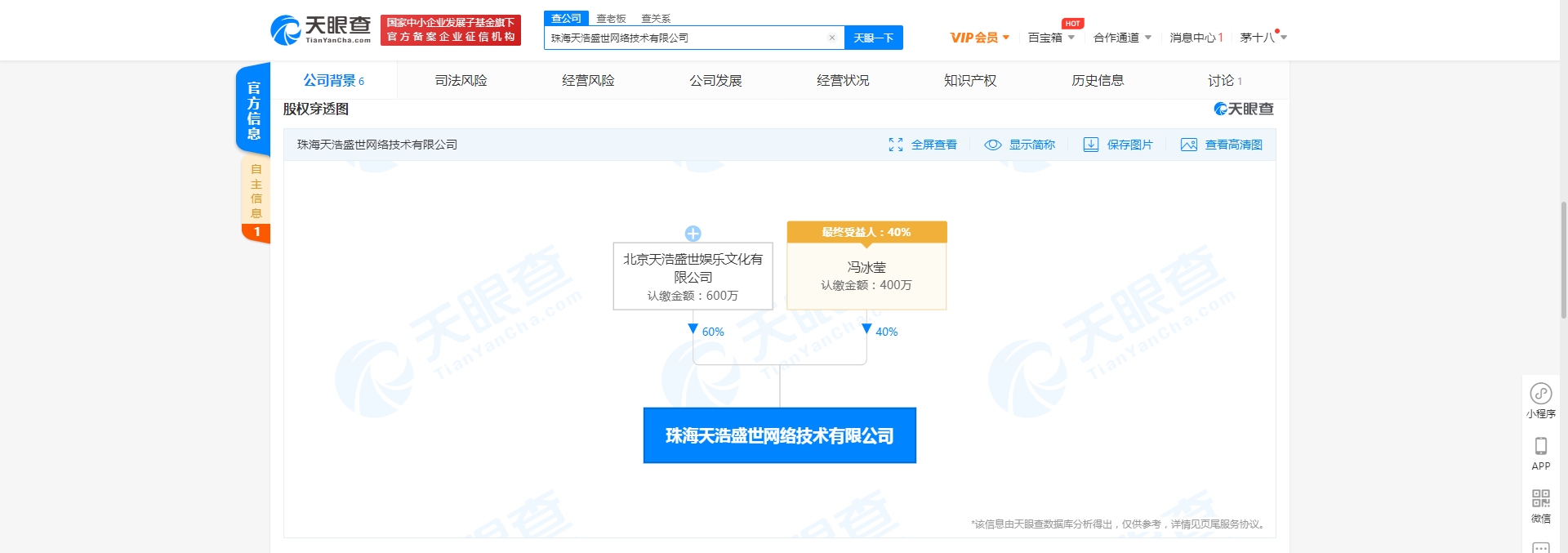Switch to 历史信息 tab
The image size is (1568, 553).
[1098, 80]
